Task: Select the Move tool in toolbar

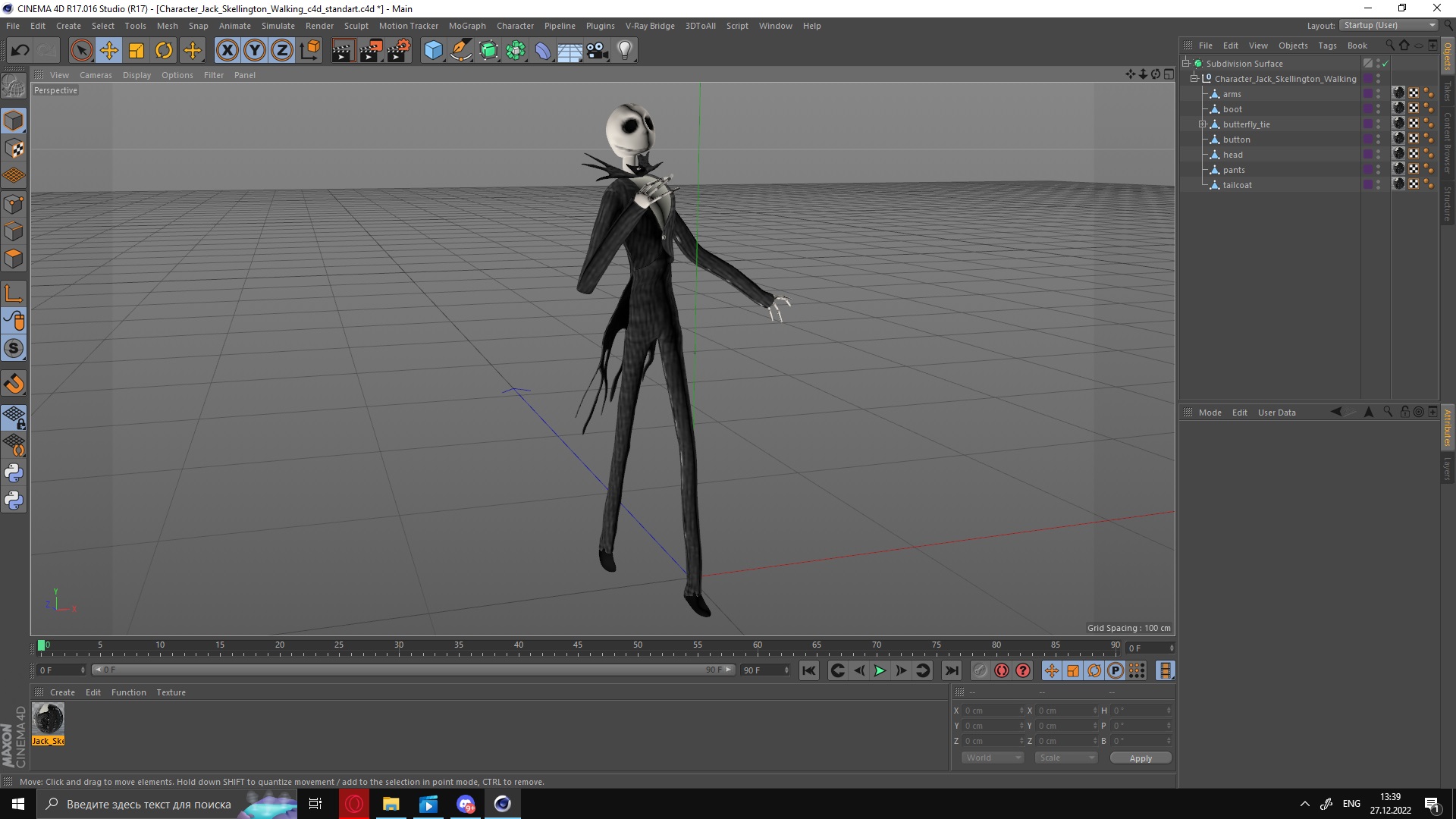Action: coord(109,51)
